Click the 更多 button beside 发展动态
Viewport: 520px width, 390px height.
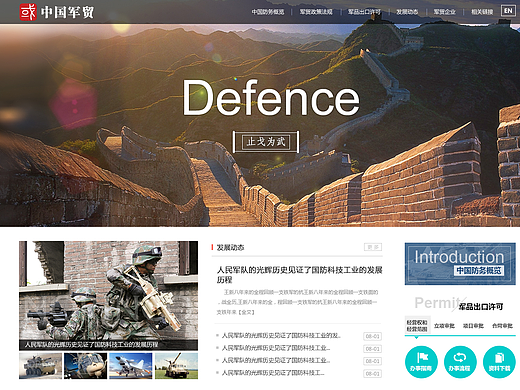(373, 247)
